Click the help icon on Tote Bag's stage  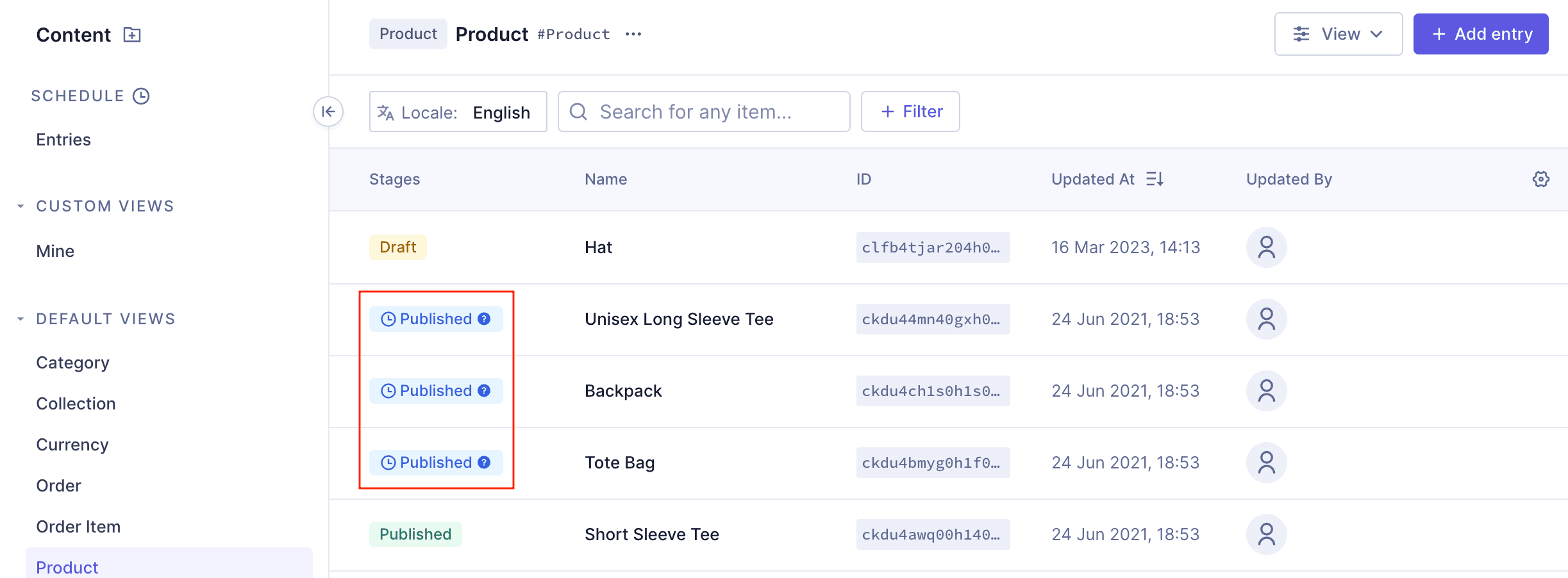pyautogui.click(x=485, y=463)
